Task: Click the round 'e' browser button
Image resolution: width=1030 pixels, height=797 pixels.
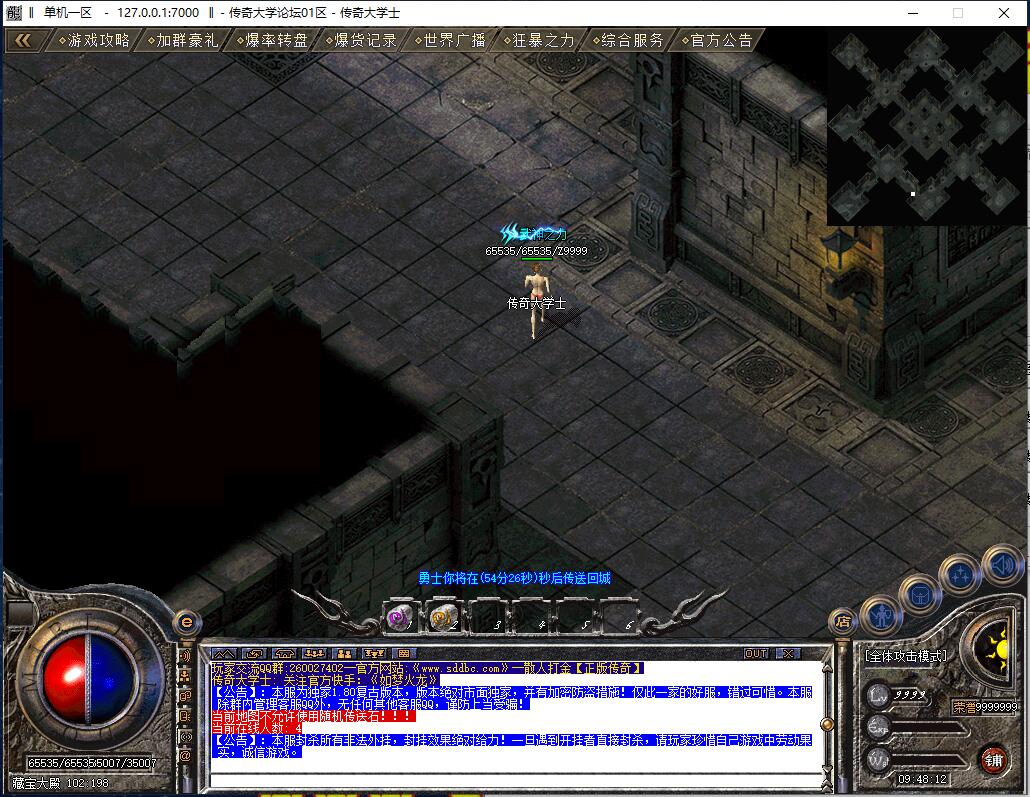Action: coord(187,622)
